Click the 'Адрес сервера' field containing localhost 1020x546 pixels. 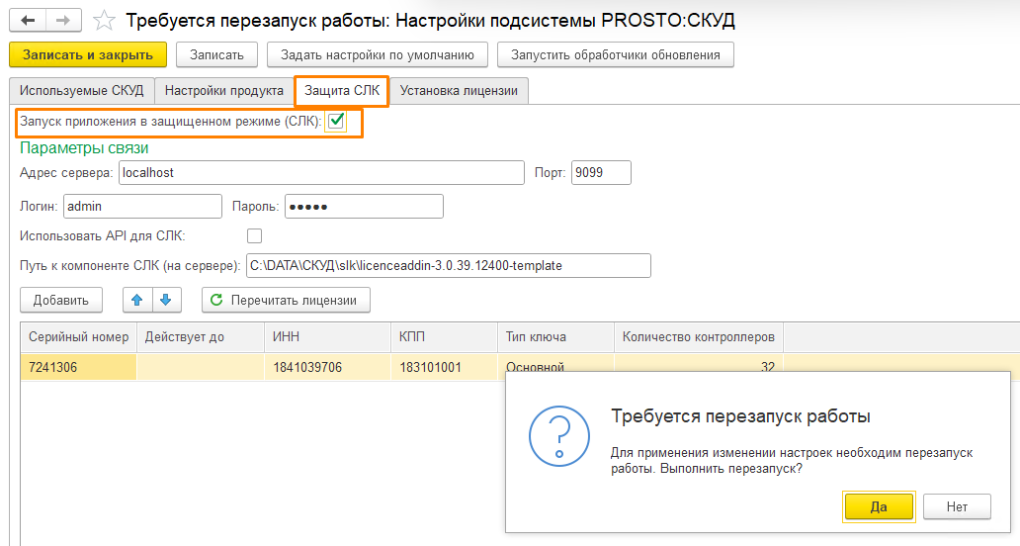pyautogui.click(x=320, y=173)
